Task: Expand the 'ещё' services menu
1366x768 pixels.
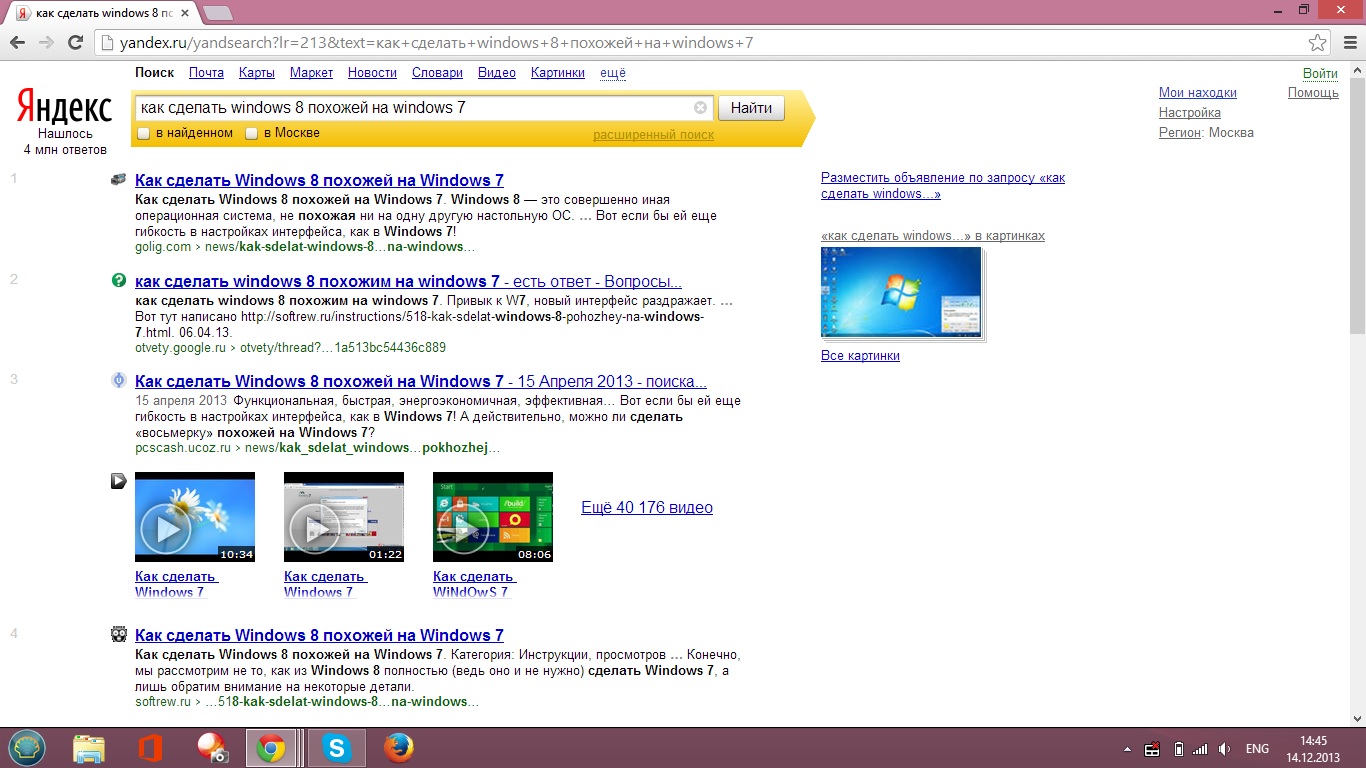Action: click(613, 73)
